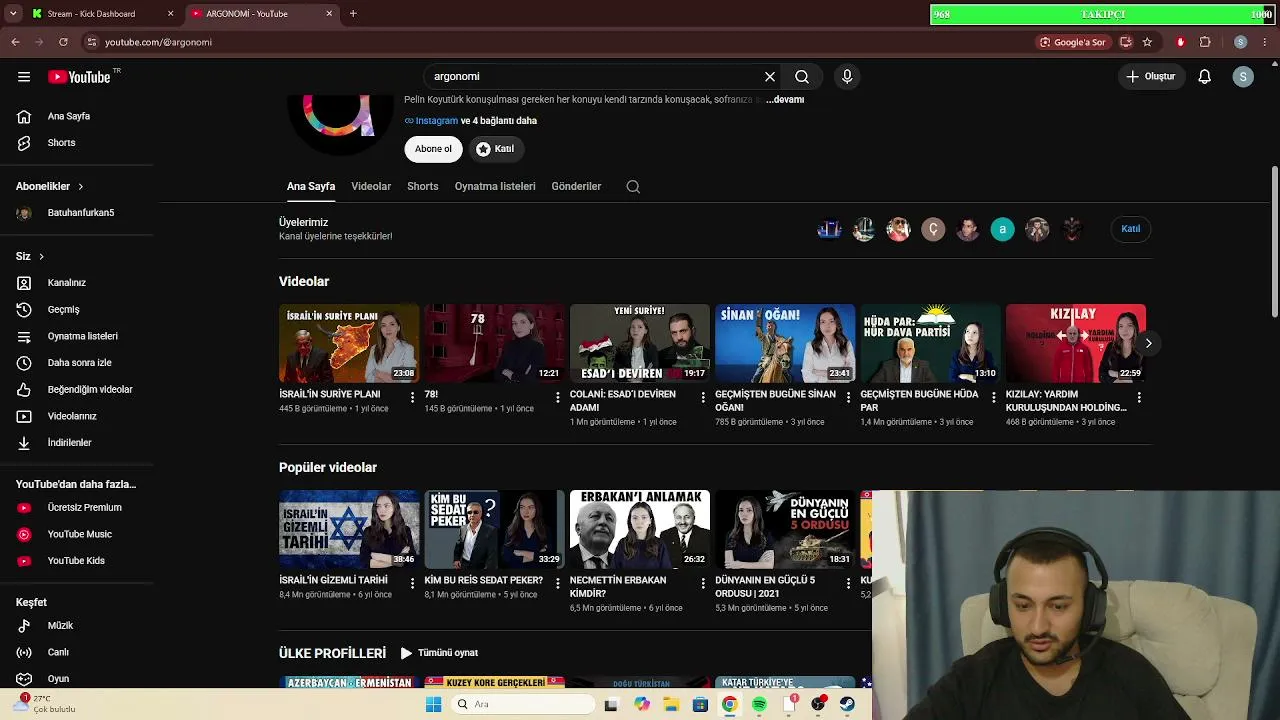Switch to the channel's Oynatma listeleri tab
The width and height of the screenshot is (1280, 720).
pos(495,187)
